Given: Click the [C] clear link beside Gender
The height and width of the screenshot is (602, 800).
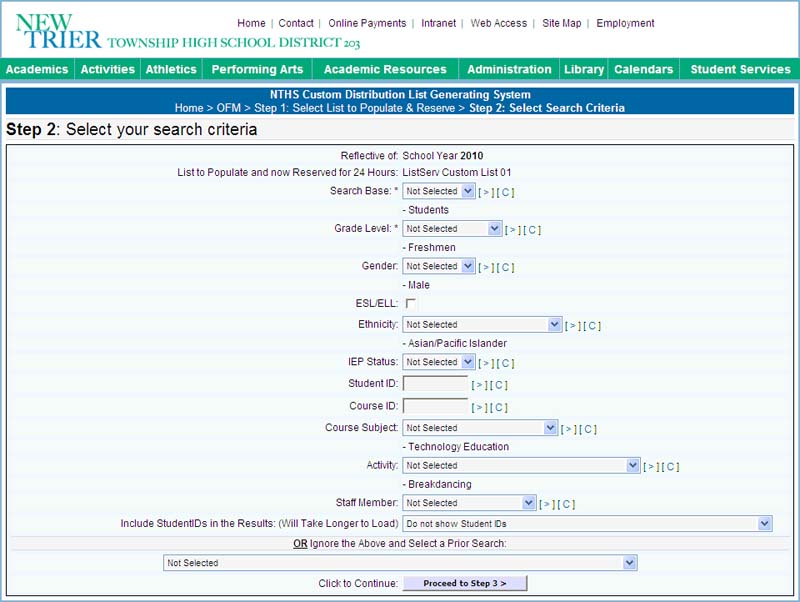Looking at the screenshot, I should coord(506,267).
